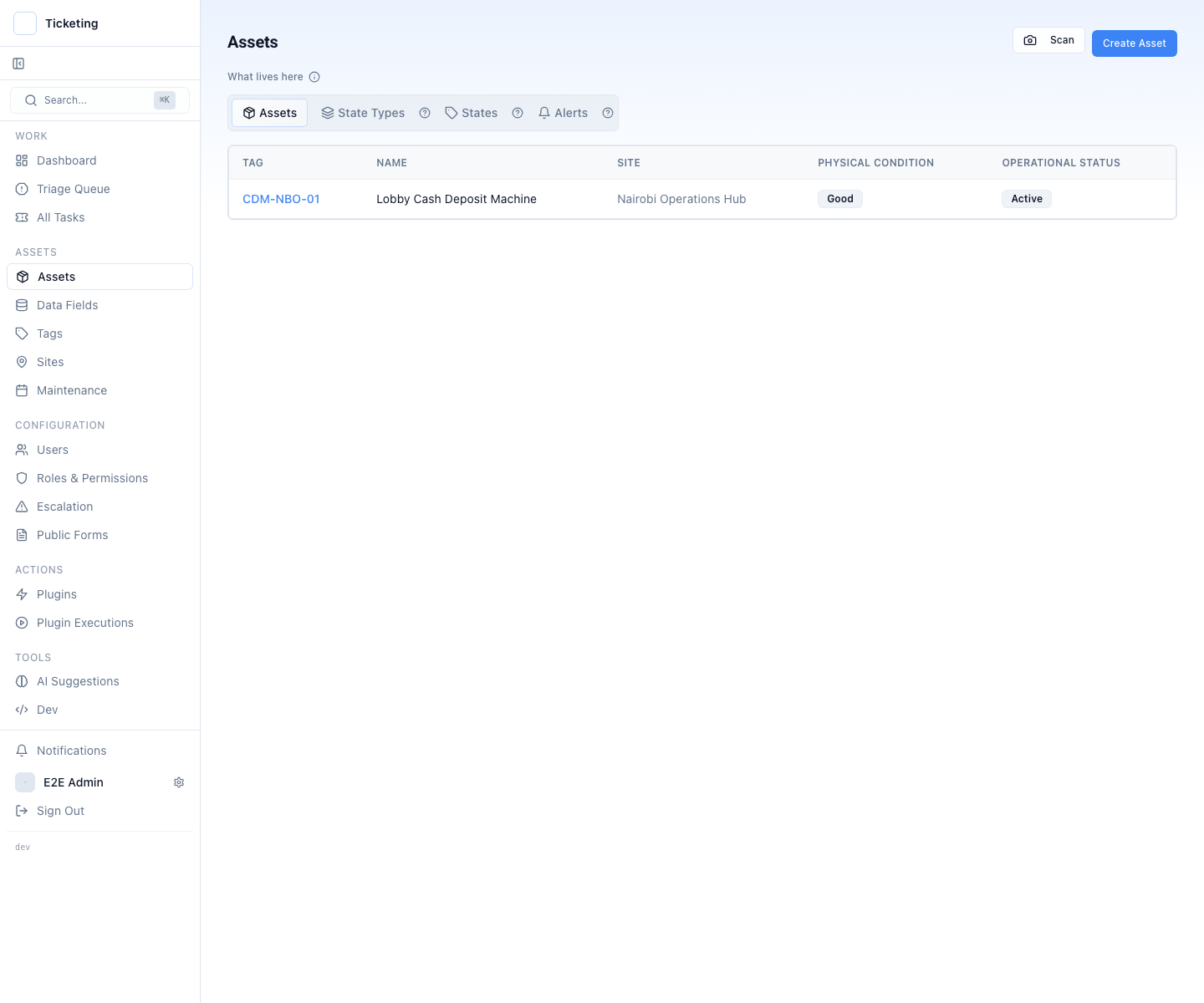Viewport: 1204px width, 1003px height.
Task: Collapse the sidebar panel icon
Action: point(18,64)
